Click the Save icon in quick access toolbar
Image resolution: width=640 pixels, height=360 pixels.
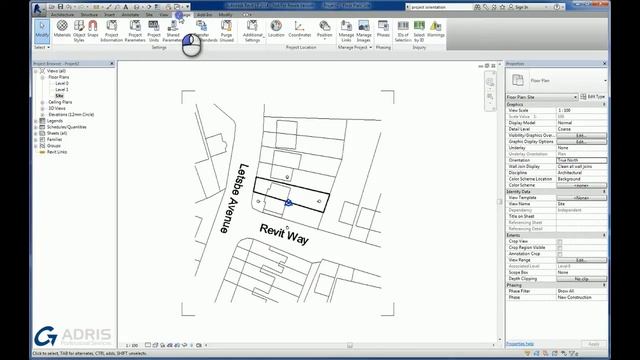[60, 7]
